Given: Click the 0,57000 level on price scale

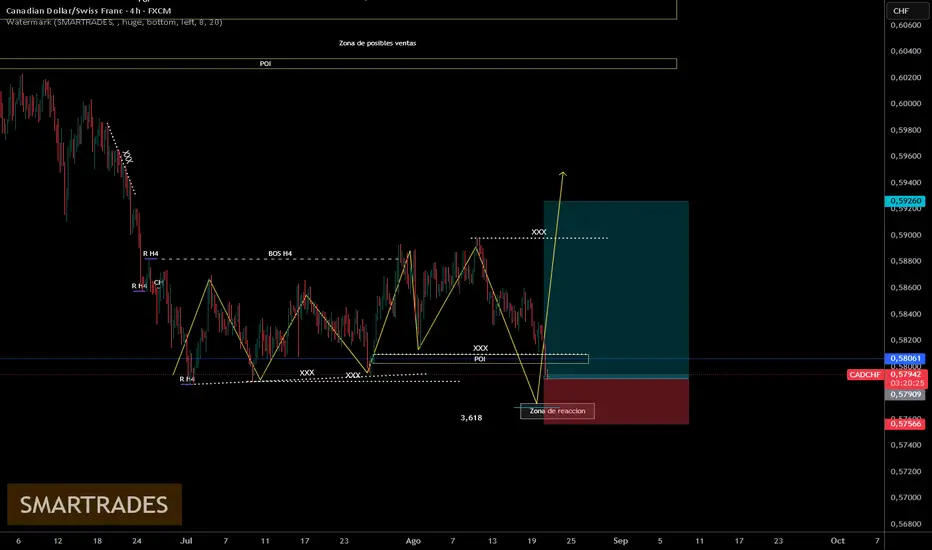Looking at the screenshot, I should [905, 498].
